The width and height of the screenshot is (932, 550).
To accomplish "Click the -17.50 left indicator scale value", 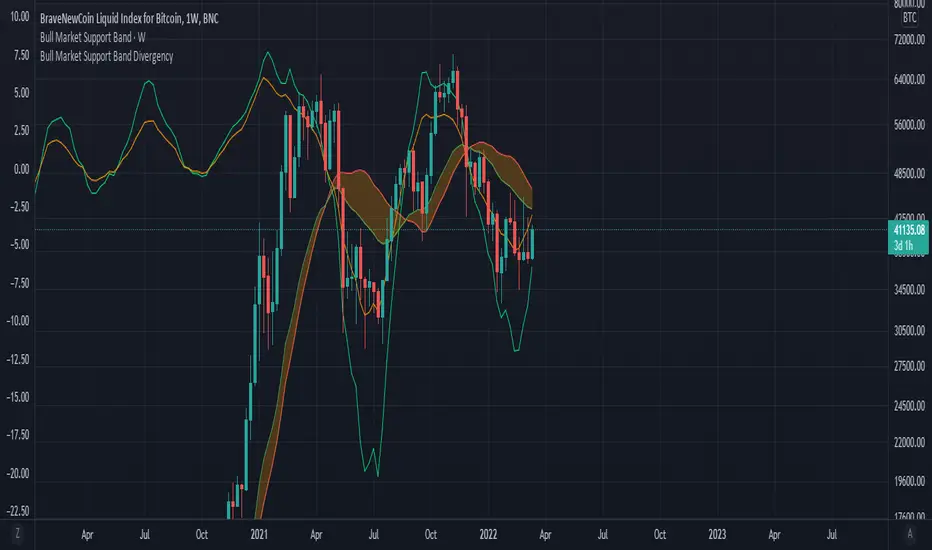I will coord(17,435).
